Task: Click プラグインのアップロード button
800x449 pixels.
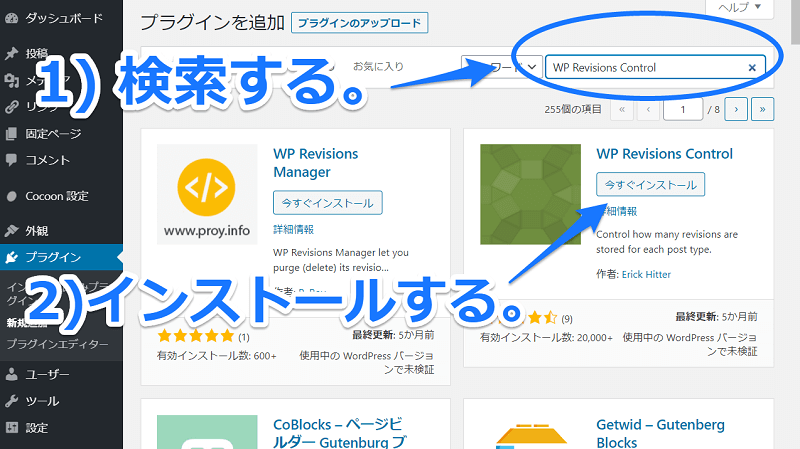Action: (x=358, y=22)
